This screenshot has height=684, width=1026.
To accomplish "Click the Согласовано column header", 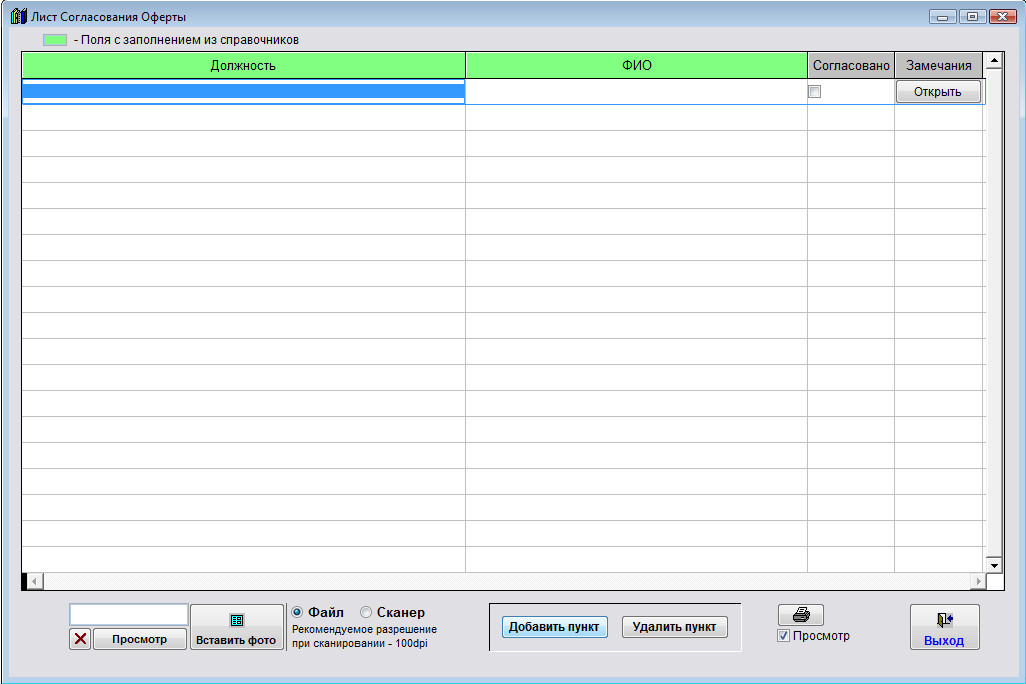I will [851, 65].
